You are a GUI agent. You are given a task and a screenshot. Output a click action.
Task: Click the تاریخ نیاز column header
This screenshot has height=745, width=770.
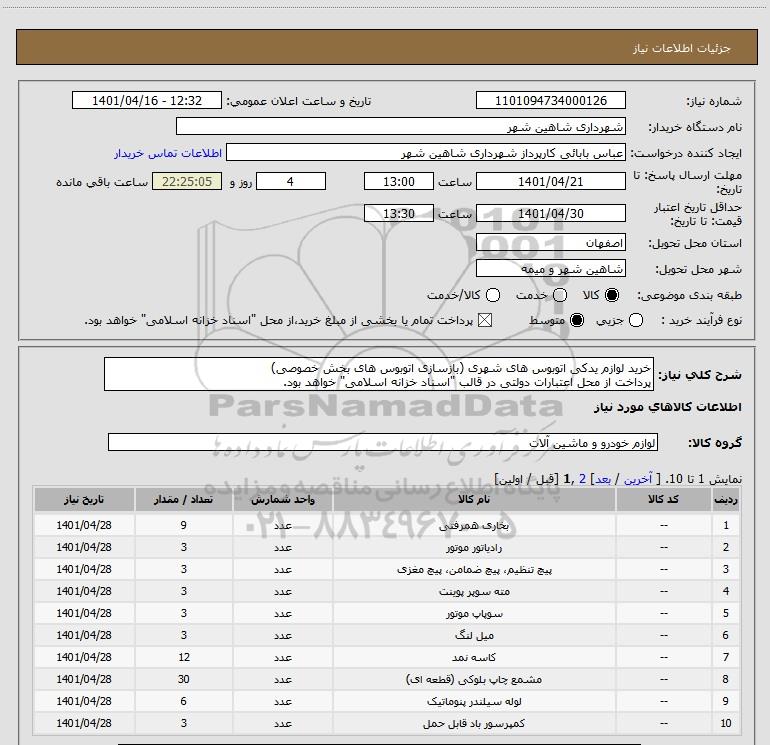pos(84,499)
